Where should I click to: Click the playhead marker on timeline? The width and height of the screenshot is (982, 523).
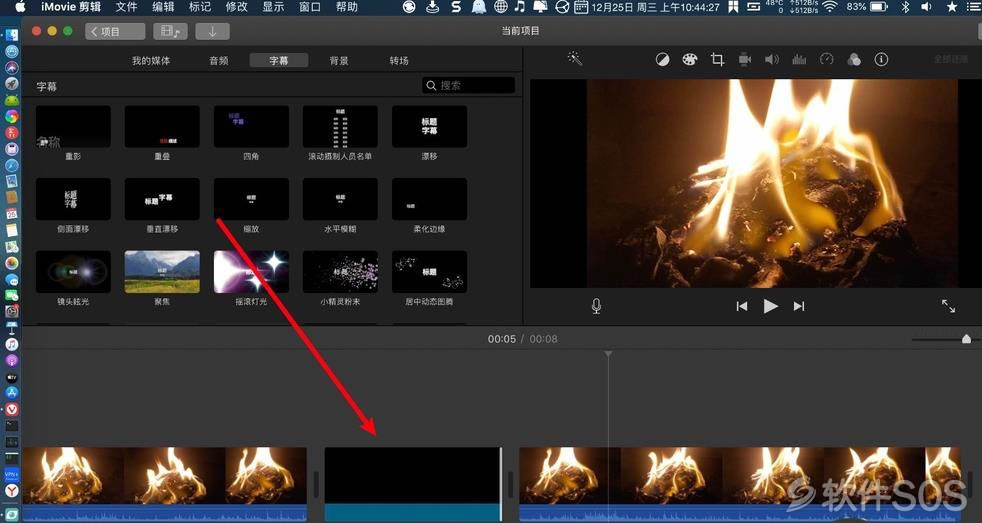[608, 355]
